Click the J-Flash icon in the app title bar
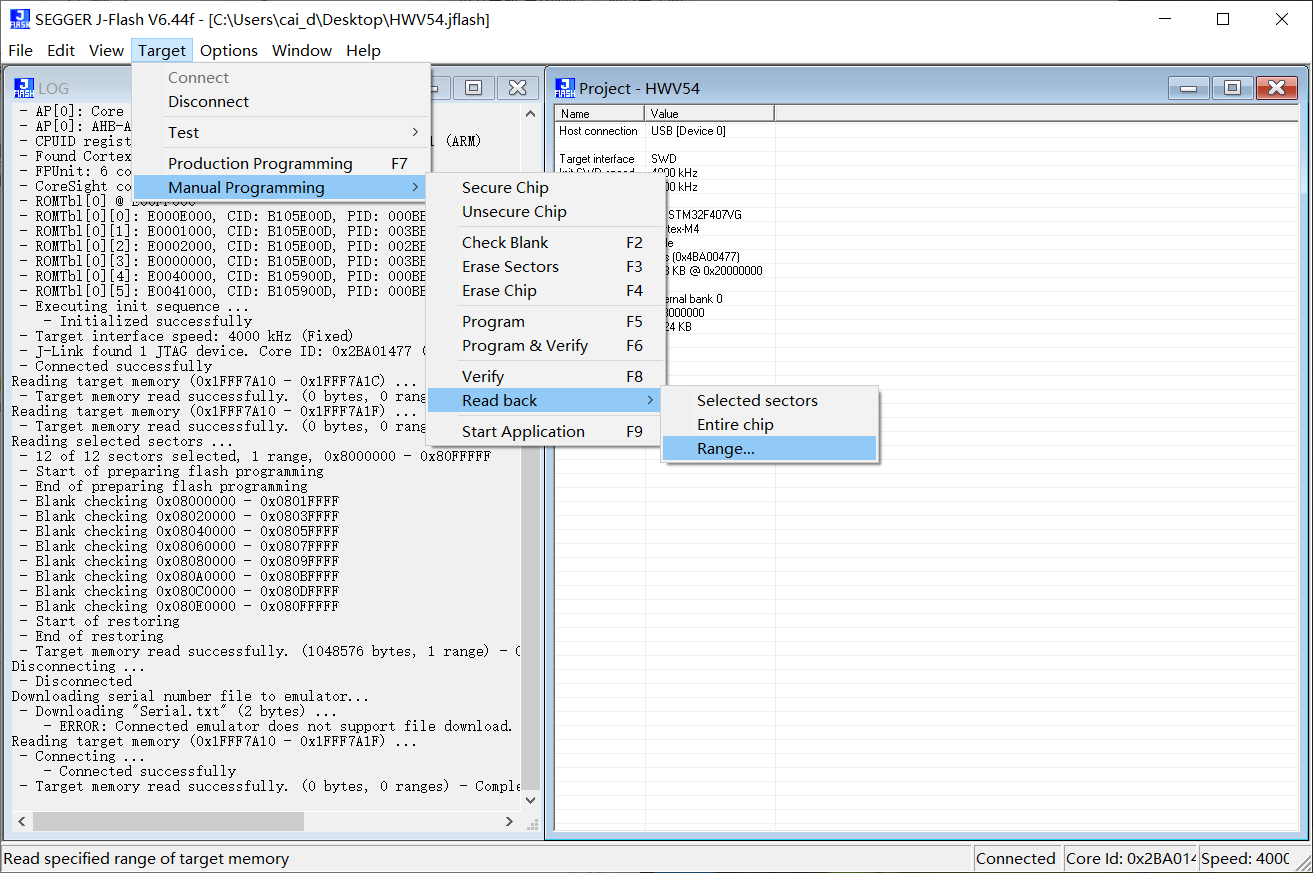This screenshot has height=873, width=1313. pyautogui.click(x=20, y=18)
